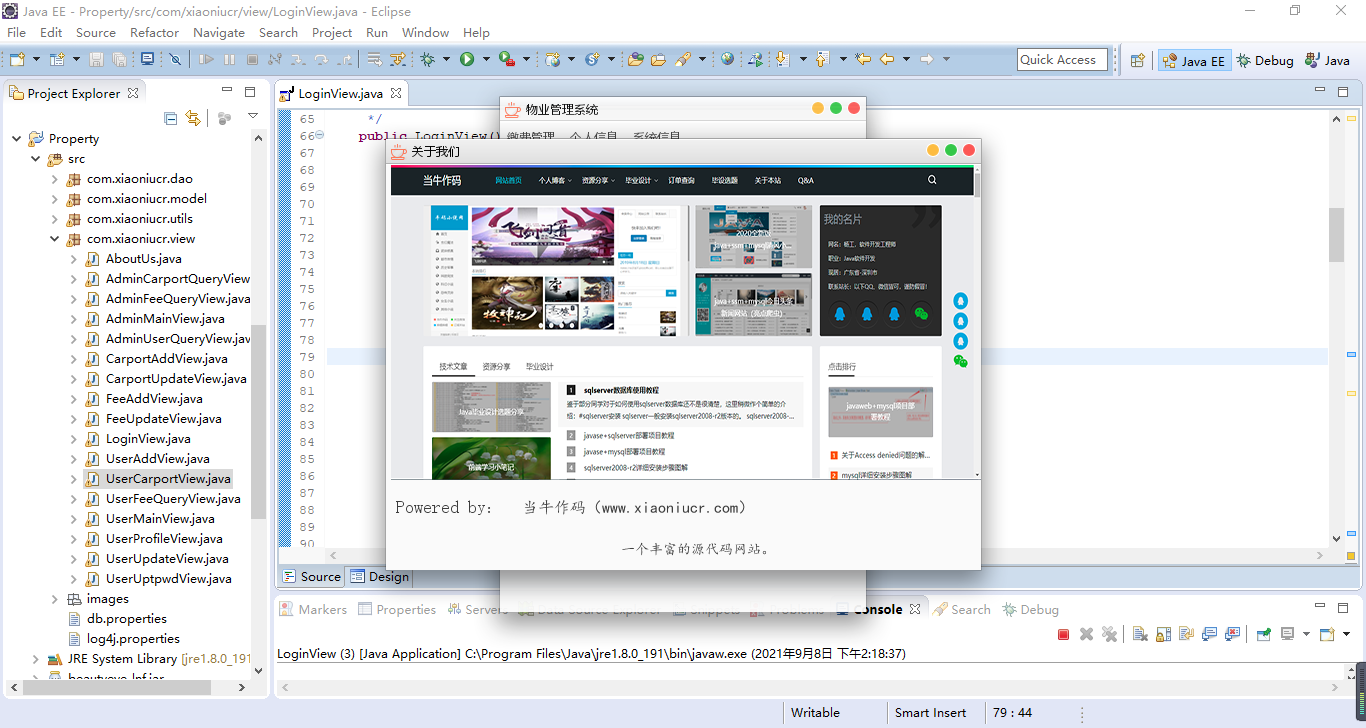Open the Window menu
Screen dimensions: 1366x728
[x=425, y=32]
